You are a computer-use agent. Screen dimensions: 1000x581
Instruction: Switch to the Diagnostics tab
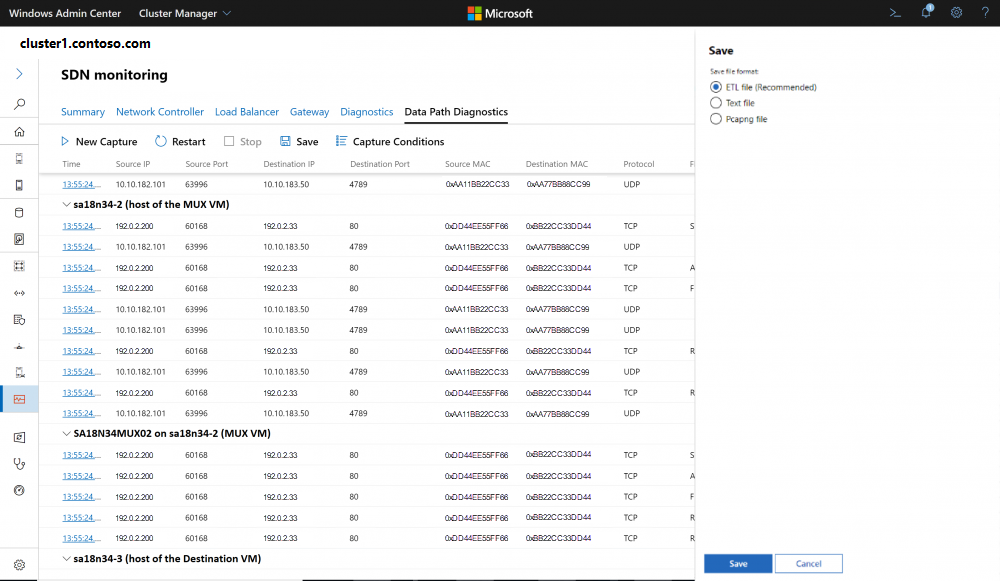coord(367,112)
